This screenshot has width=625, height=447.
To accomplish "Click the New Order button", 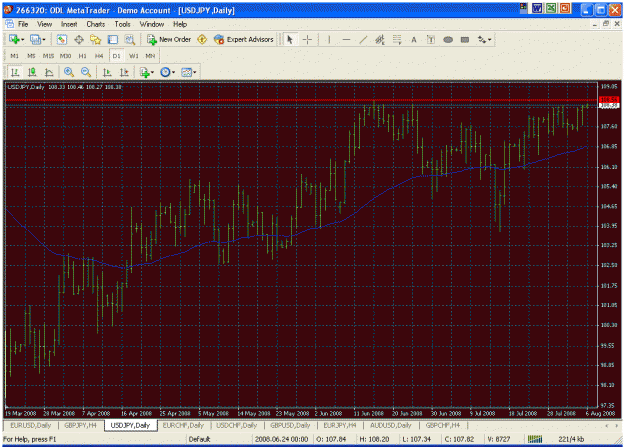I will (x=169, y=39).
